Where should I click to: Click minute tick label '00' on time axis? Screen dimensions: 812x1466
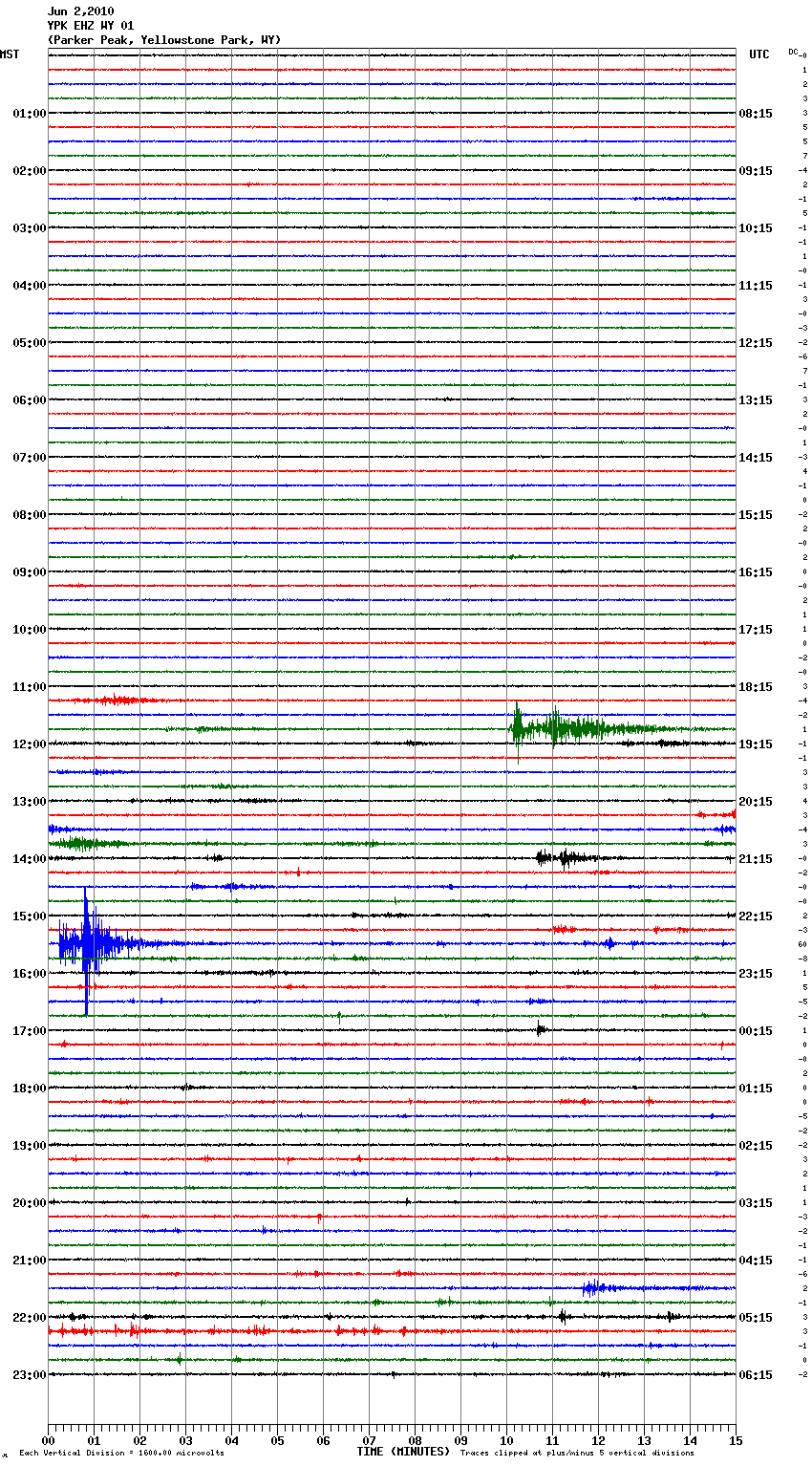coord(48,1440)
